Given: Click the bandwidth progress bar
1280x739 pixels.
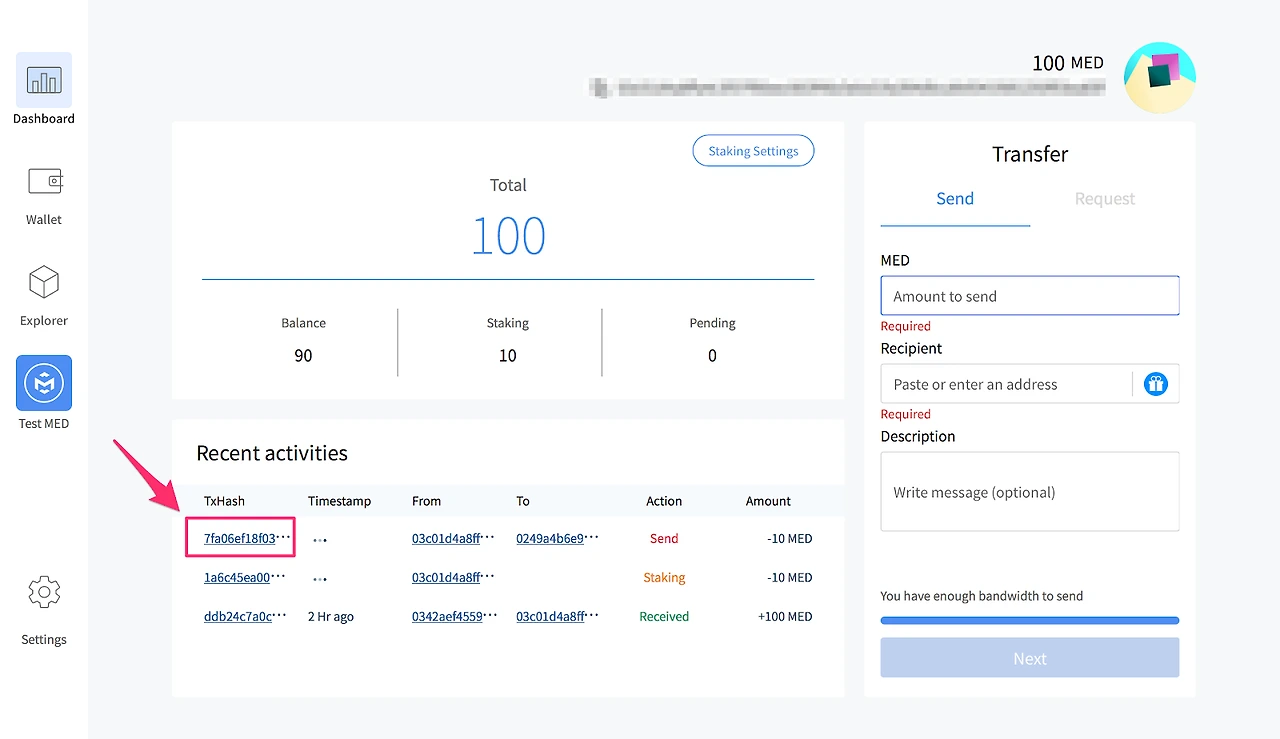Looking at the screenshot, I should (1030, 621).
